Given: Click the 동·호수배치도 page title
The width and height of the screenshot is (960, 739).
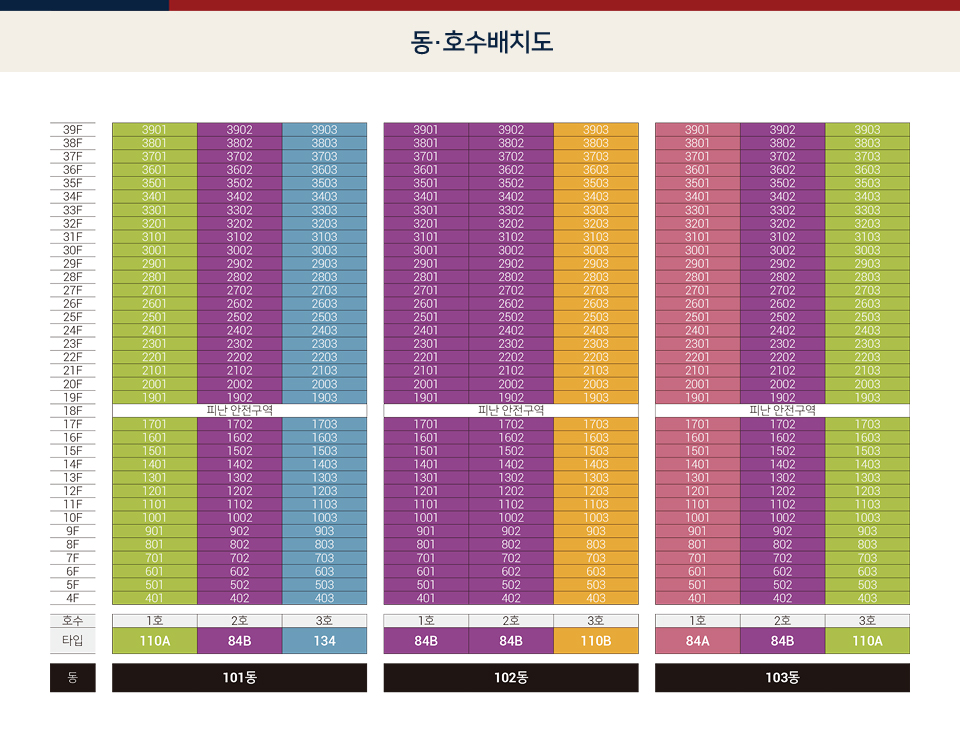Looking at the screenshot, I should [481, 42].
